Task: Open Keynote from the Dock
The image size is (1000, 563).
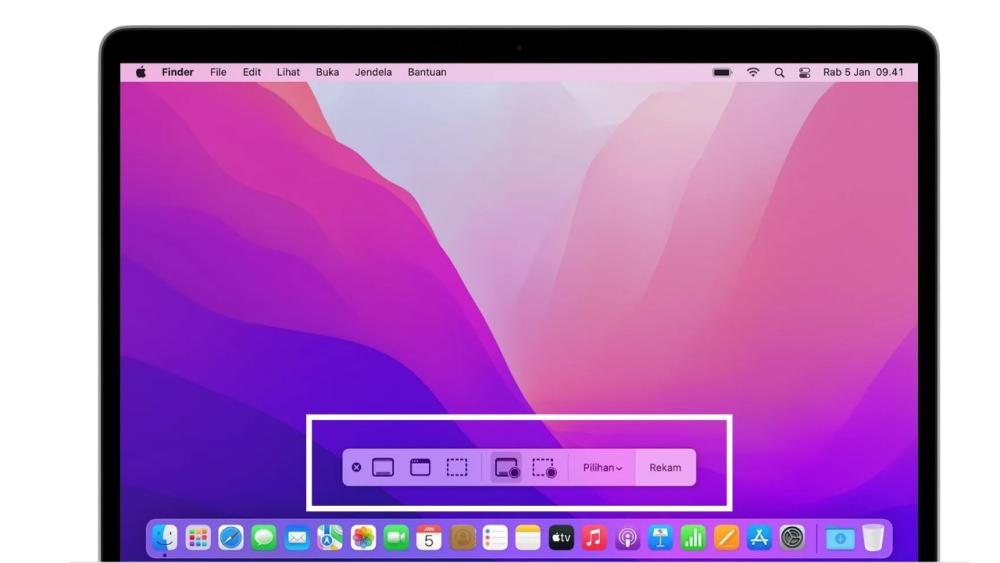Action: (660, 538)
